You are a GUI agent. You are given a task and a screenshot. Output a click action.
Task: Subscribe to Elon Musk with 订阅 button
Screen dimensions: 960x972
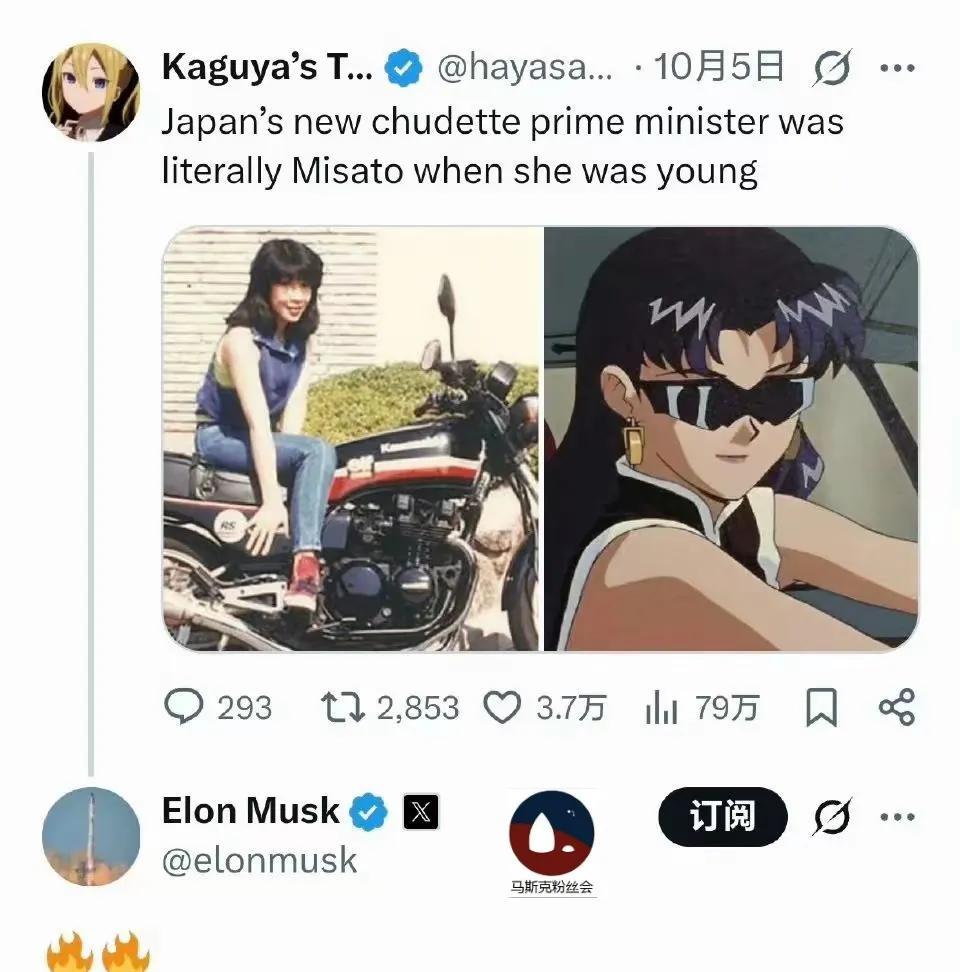pos(723,817)
